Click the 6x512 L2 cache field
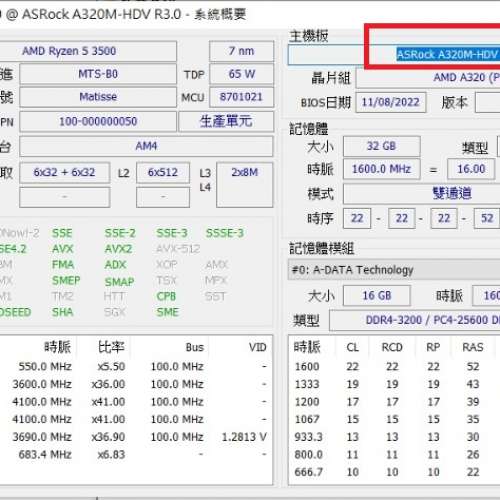Screen dimensions: 500x500 click(x=163, y=172)
